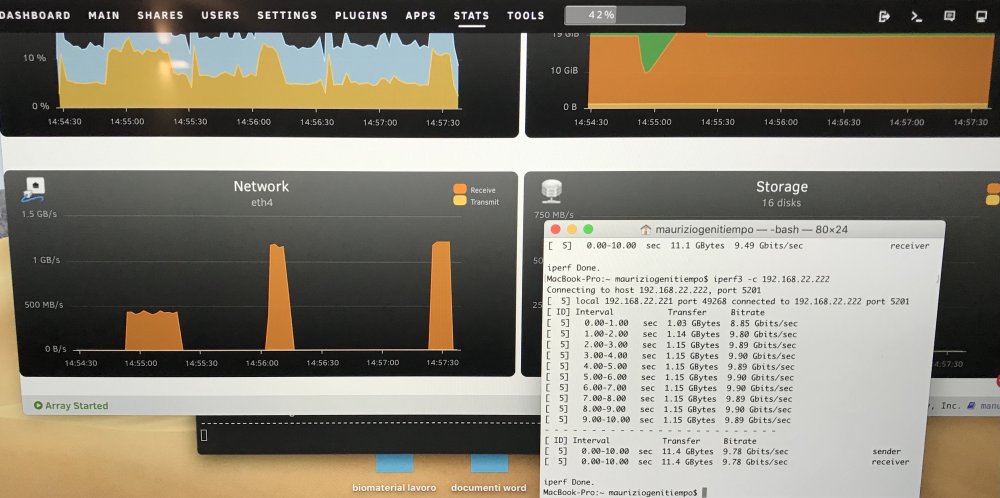
Task: Click the 16 disks subtitle
Action: [x=782, y=203]
